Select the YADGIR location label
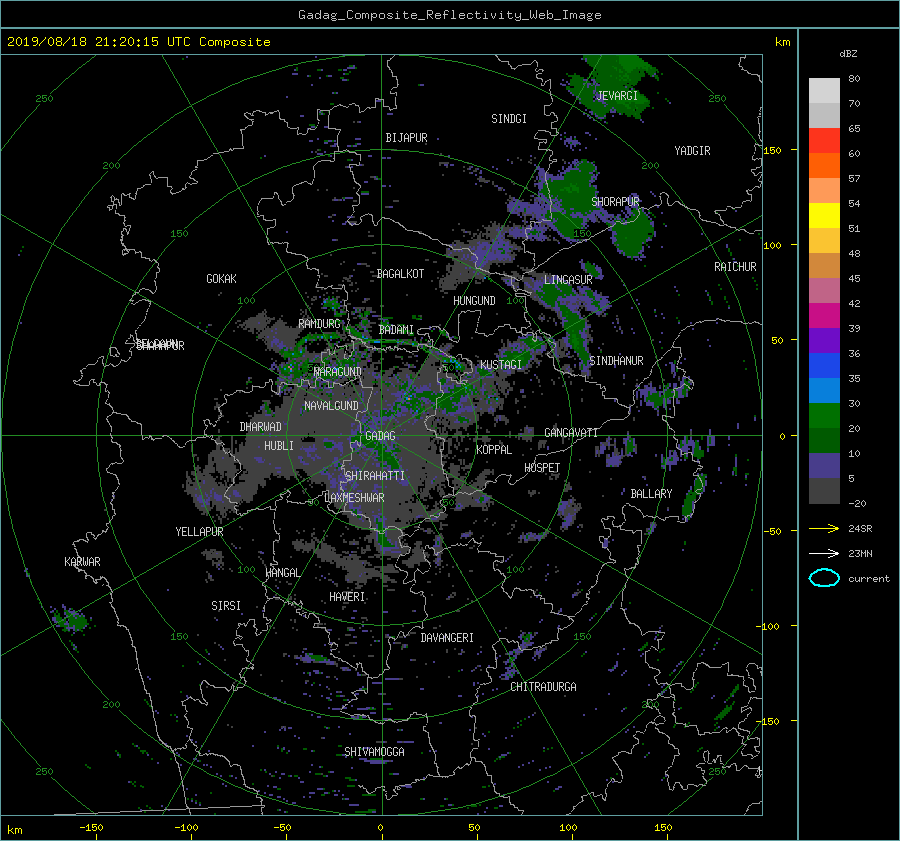Viewport: 900px width, 841px height. pyautogui.click(x=692, y=151)
